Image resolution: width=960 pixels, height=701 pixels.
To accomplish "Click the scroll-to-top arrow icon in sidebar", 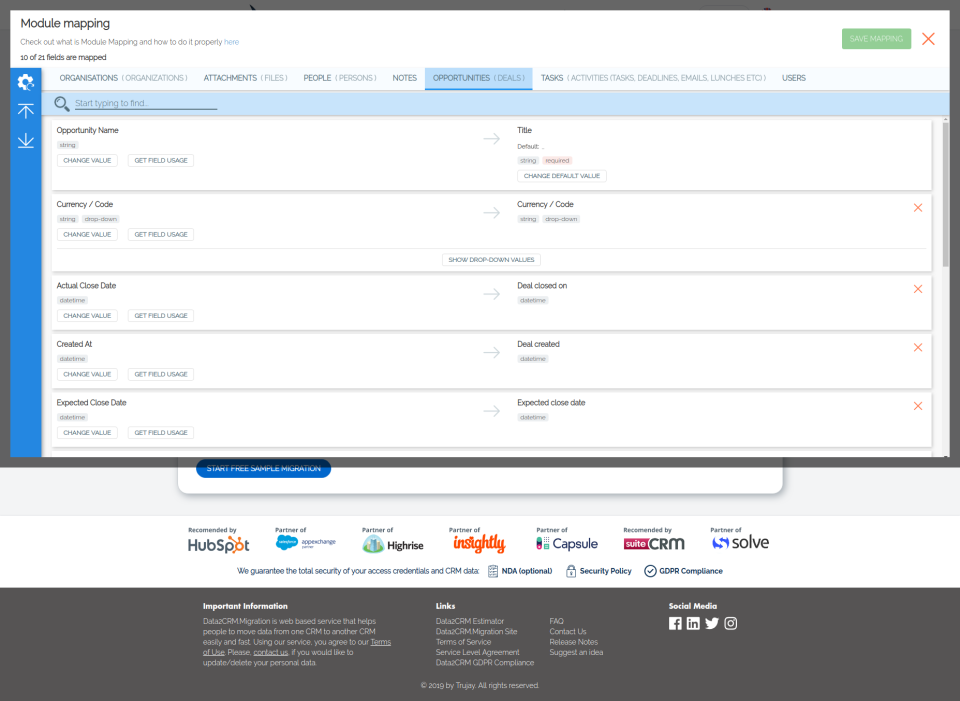I will (25, 111).
